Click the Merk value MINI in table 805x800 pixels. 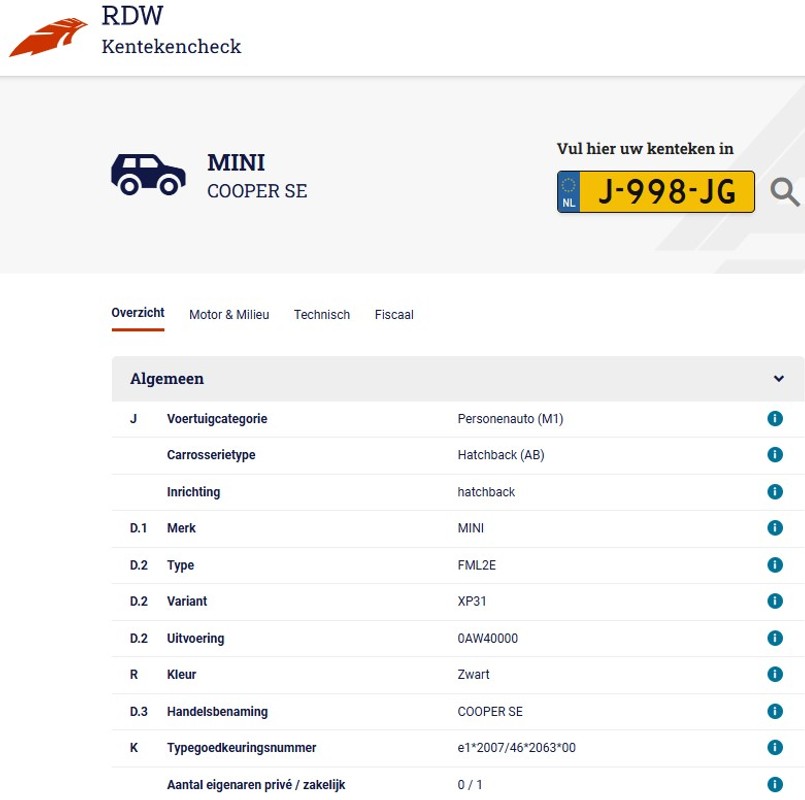471,528
